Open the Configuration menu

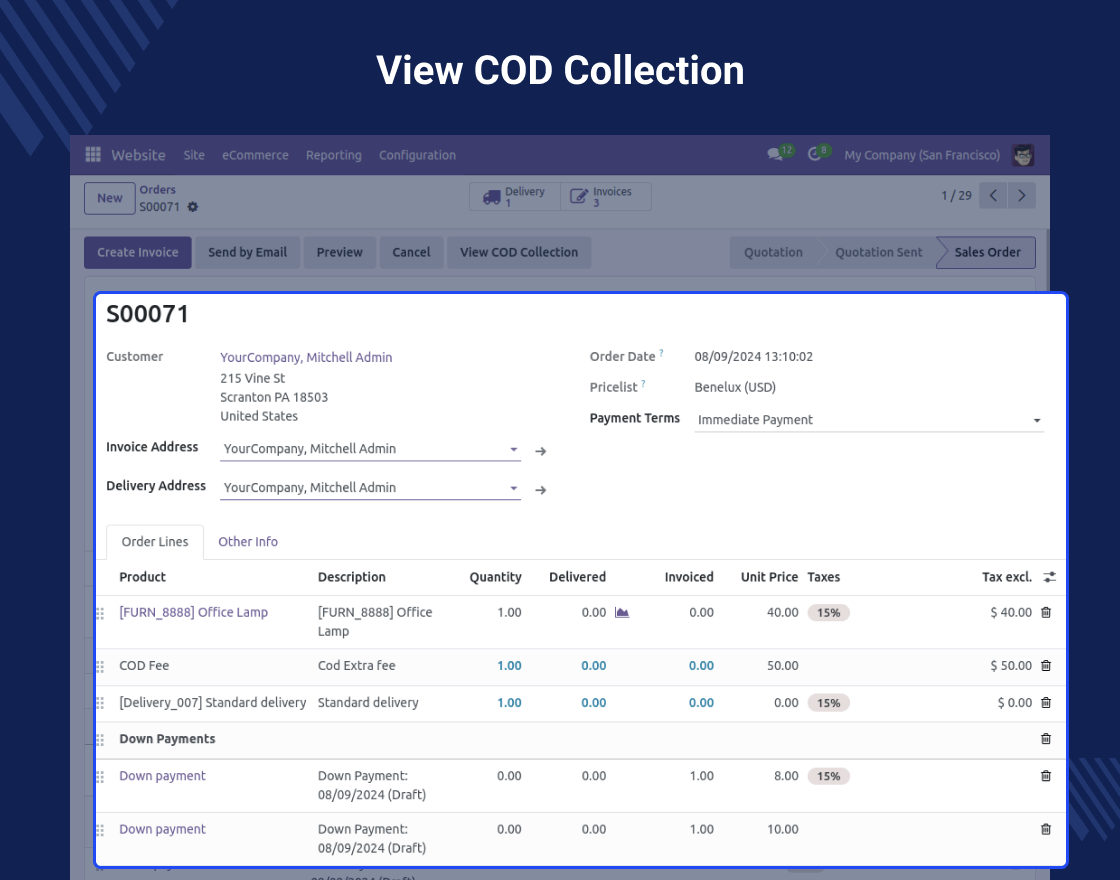click(417, 155)
